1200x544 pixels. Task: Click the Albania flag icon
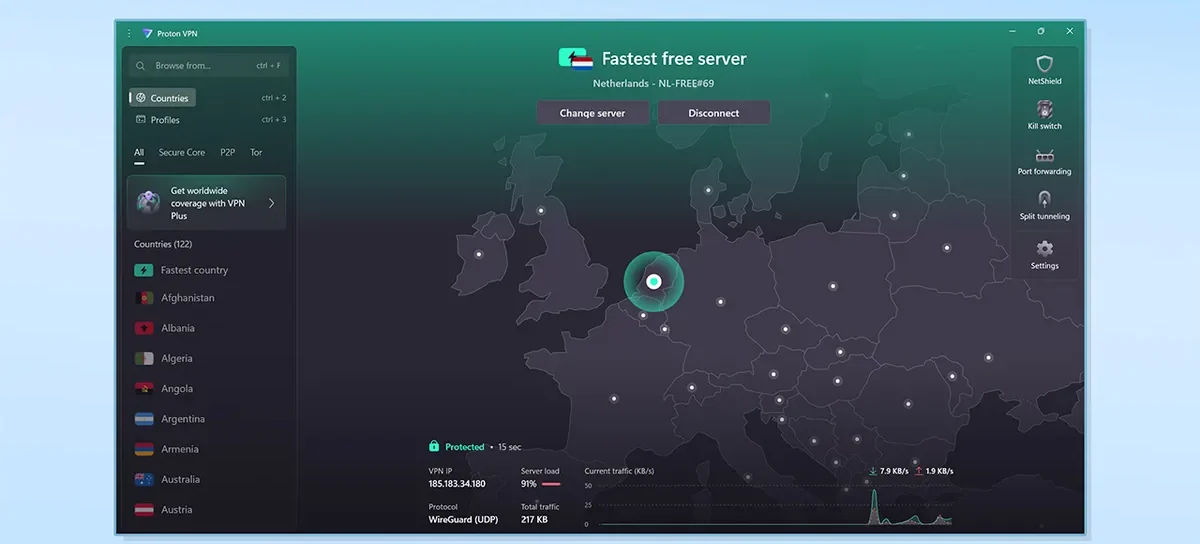(x=143, y=328)
